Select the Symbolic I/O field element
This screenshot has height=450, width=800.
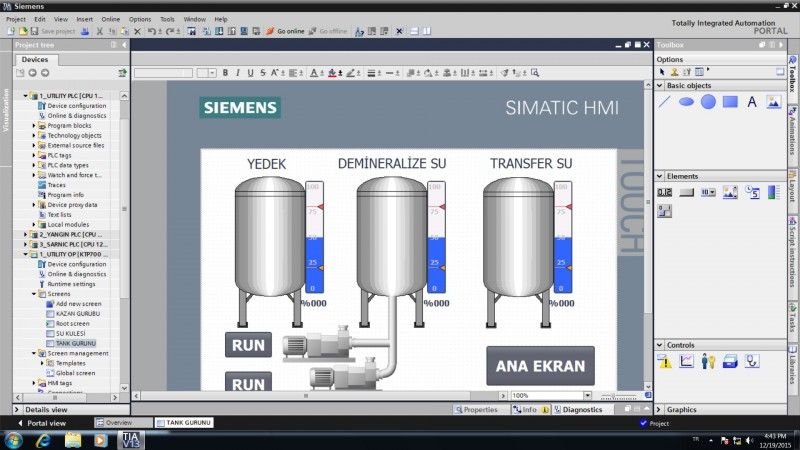point(708,192)
